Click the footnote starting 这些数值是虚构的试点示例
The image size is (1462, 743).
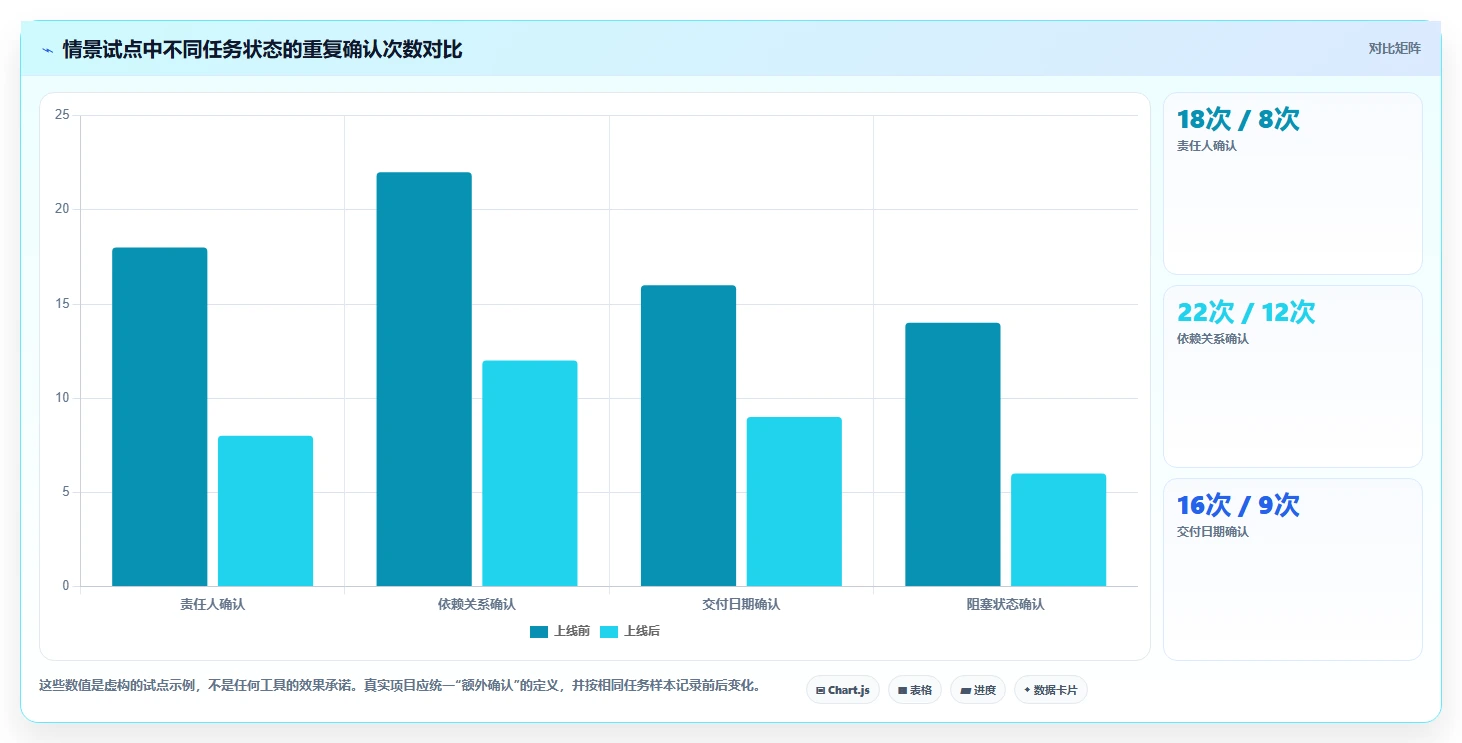[400, 686]
